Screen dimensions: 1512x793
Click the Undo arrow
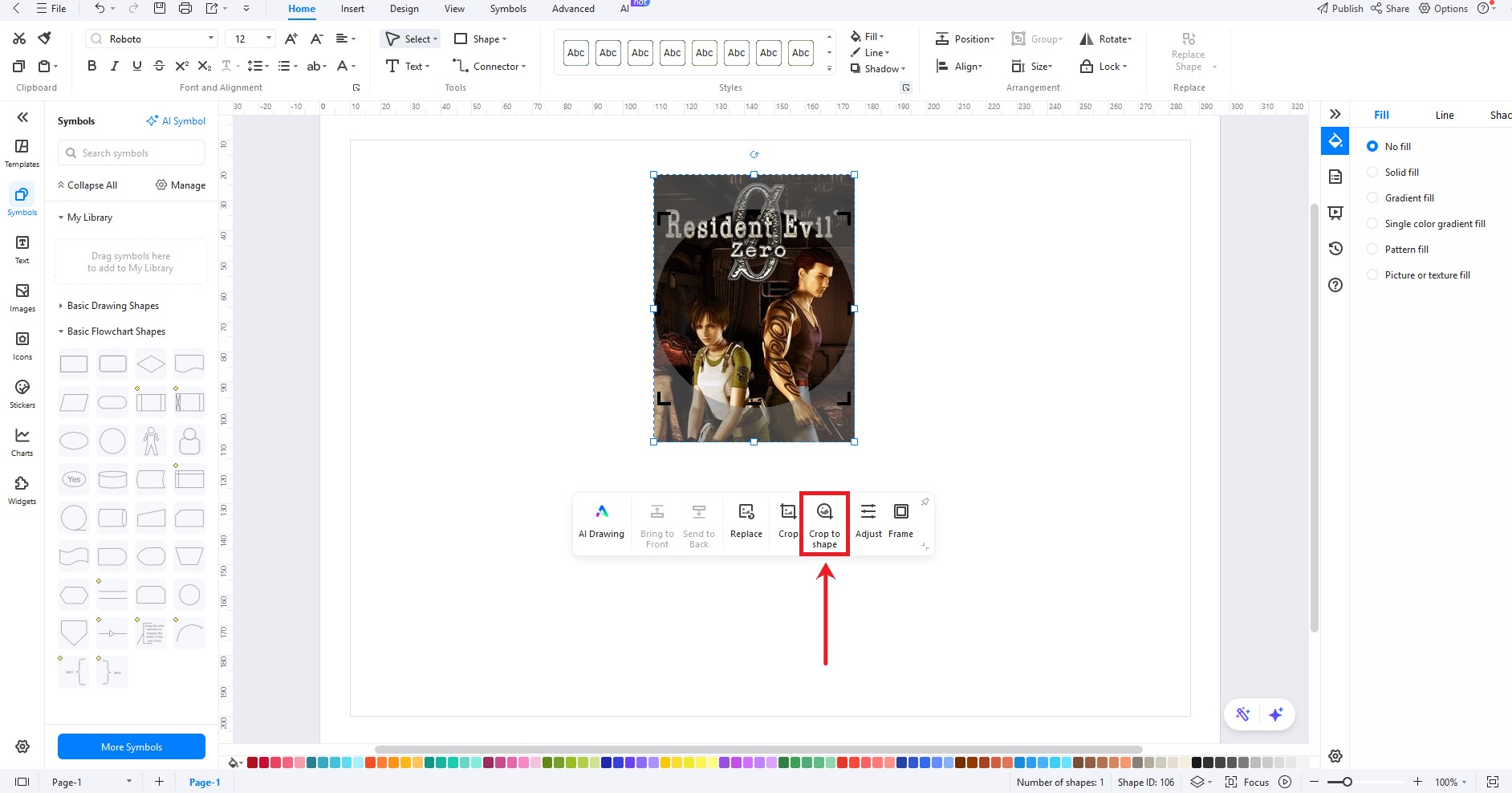(100, 8)
